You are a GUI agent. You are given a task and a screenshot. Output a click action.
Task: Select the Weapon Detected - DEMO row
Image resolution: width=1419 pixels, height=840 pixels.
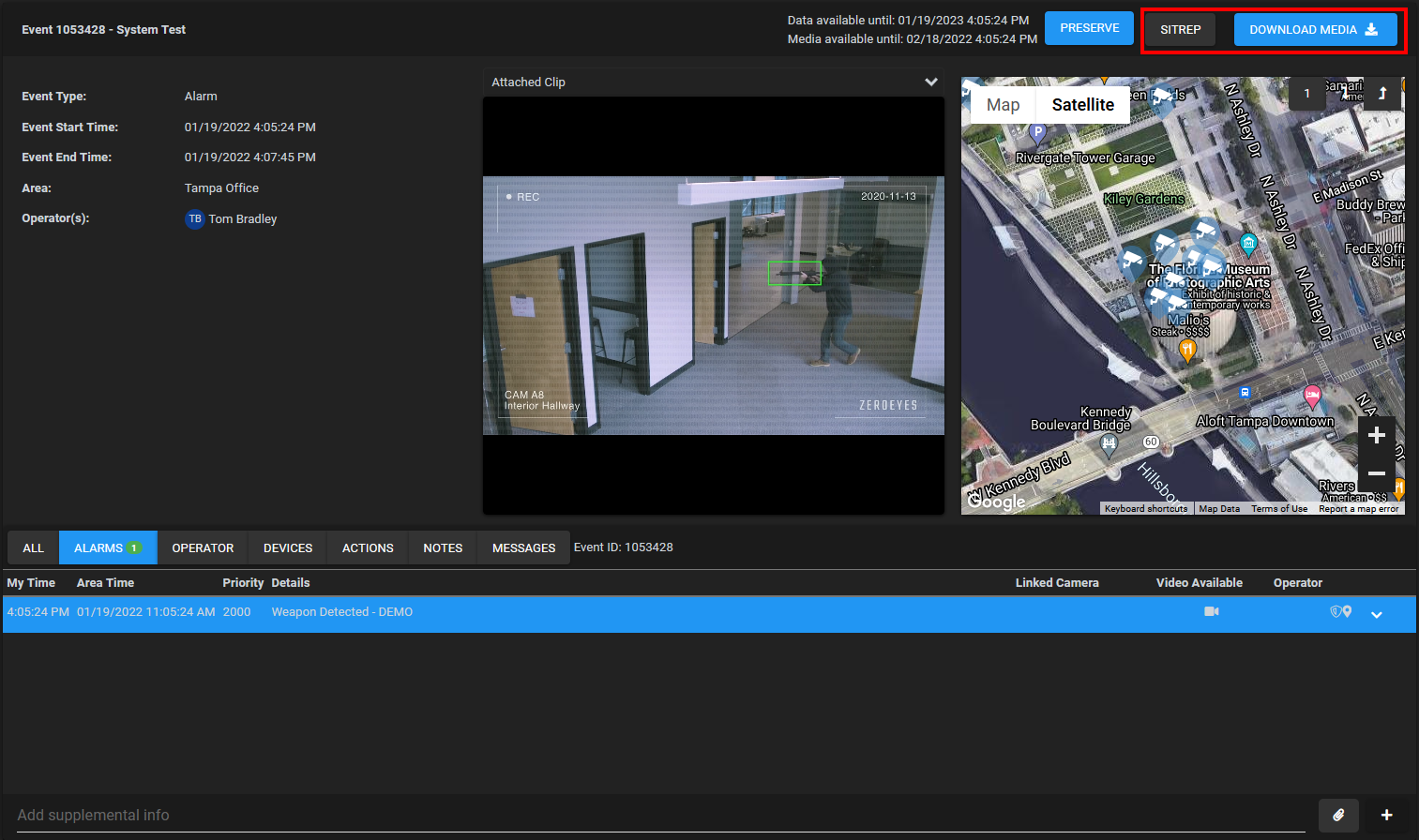pos(709,613)
